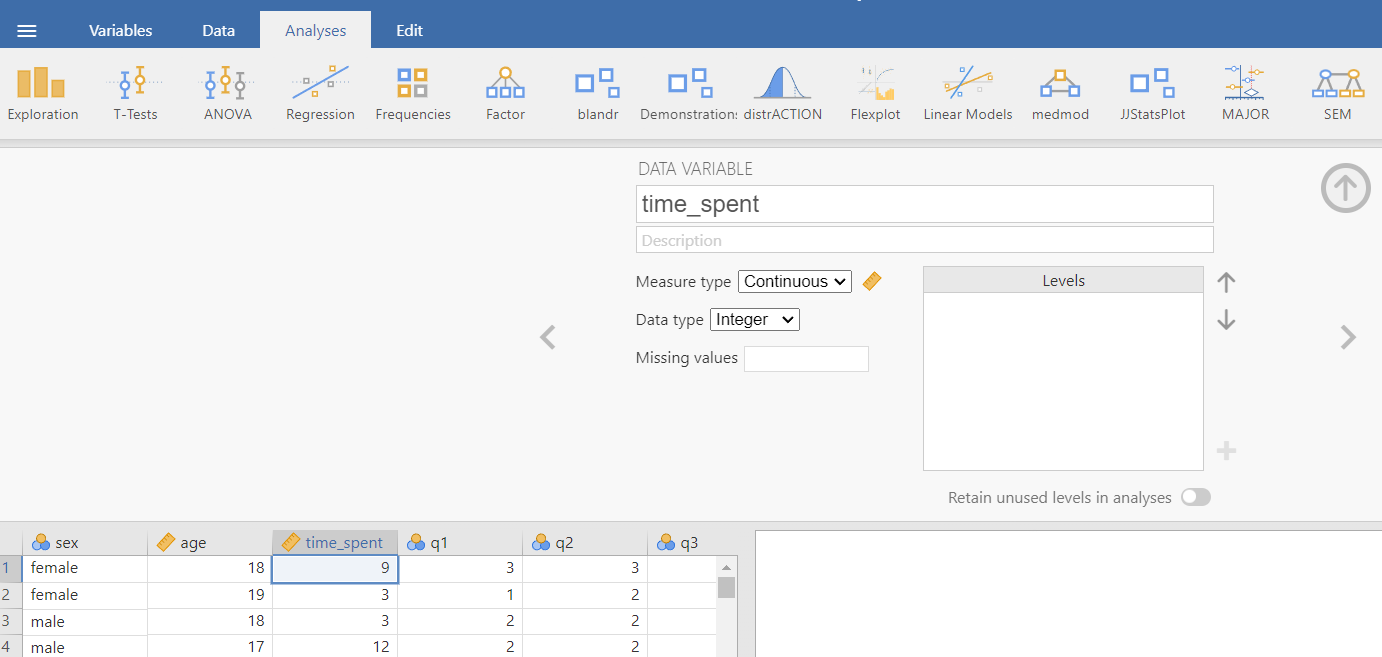Image resolution: width=1382 pixels, height=657 pixels.
Task: Toggle Retain unused levels in analyses
Action: [x=1195, y=497]
